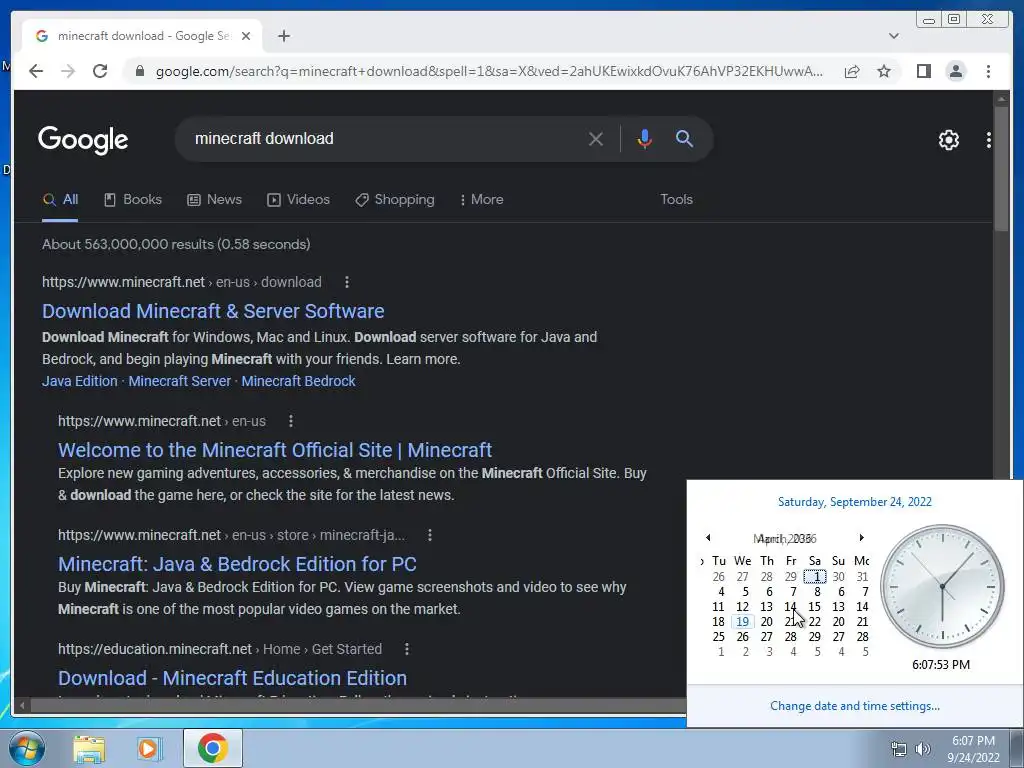Screen dimensions: 1024x768
Task: Open the Java Edition sitelink
Action: point(80,381)
